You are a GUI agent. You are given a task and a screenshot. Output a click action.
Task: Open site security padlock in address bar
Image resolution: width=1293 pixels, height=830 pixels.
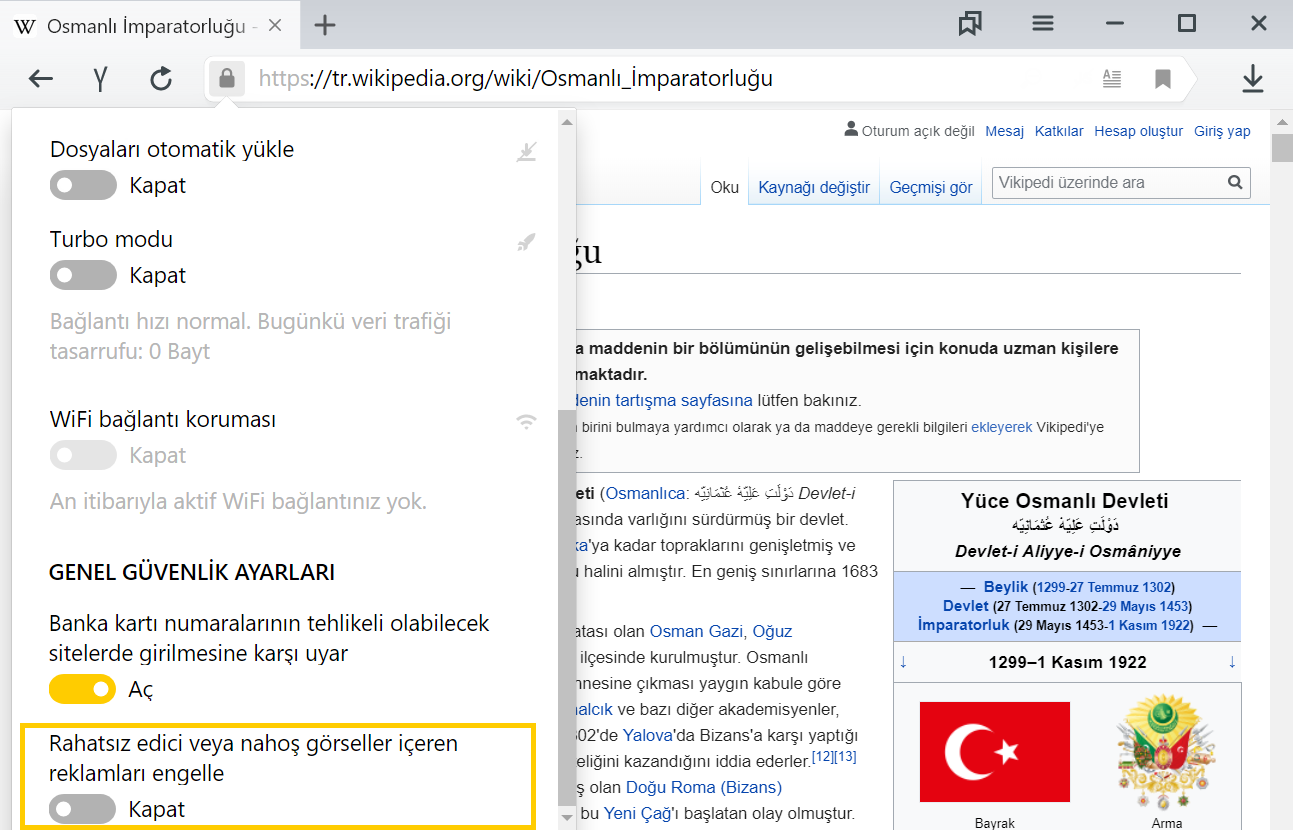click(227, 78)
